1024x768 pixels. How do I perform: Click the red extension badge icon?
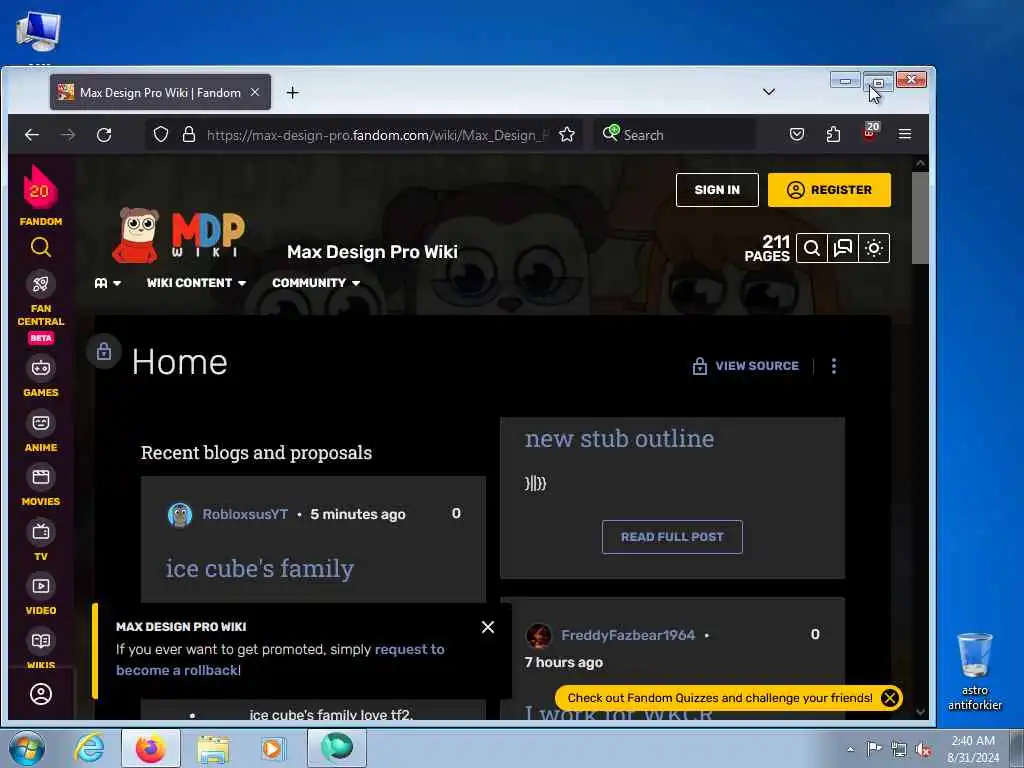[871, 131]
